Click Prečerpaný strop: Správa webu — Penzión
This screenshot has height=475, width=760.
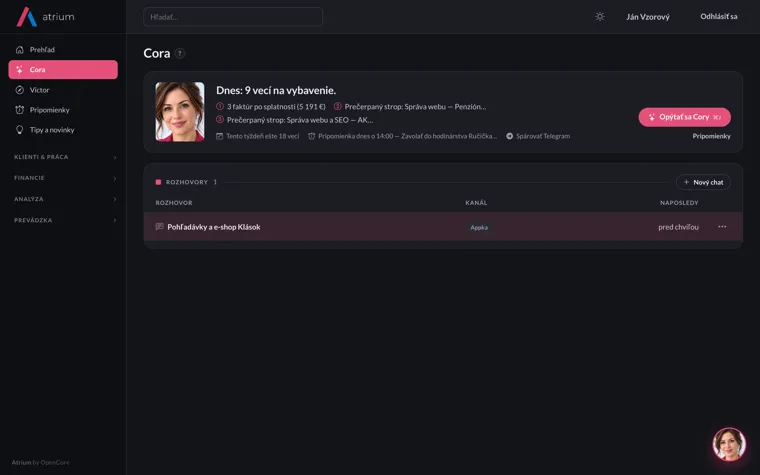[x=415, y=107]
